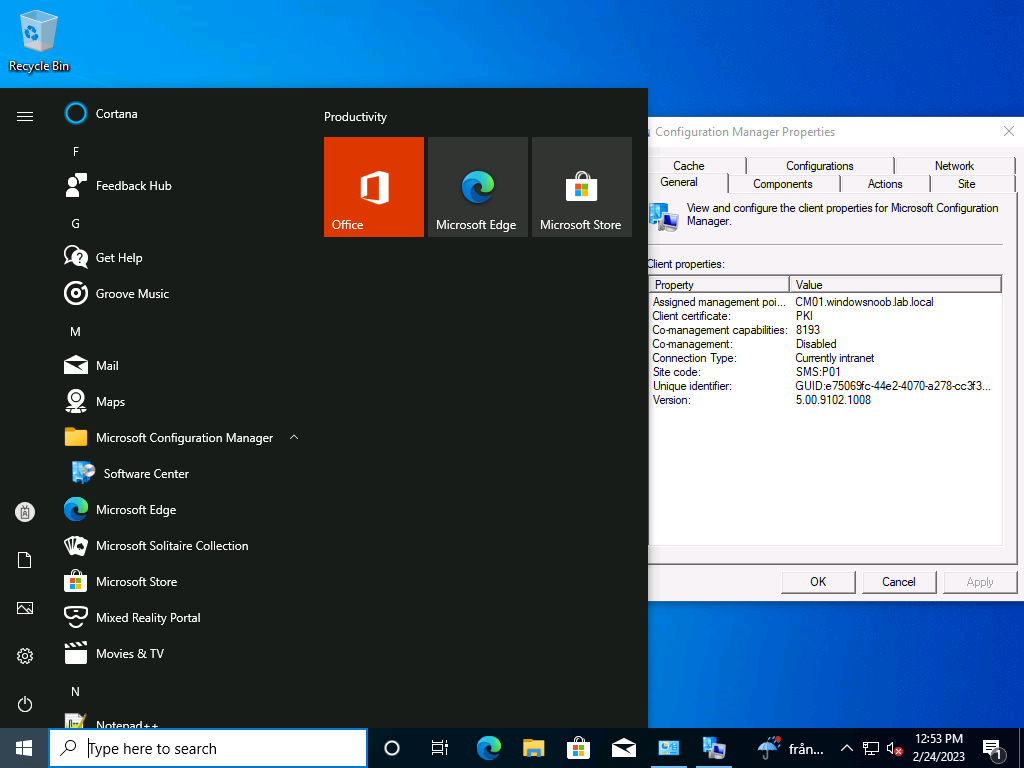Open Microsoft Store taskbar icon
Viewport: 1024px width, 768px height.
(x=579, y=748)
